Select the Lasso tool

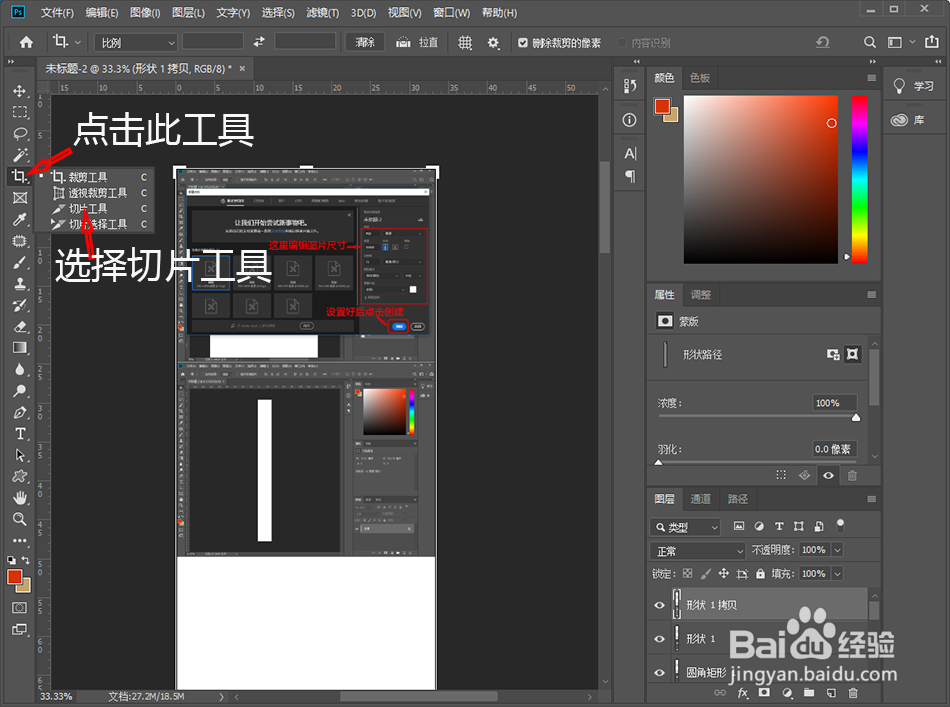pos(19,133)
